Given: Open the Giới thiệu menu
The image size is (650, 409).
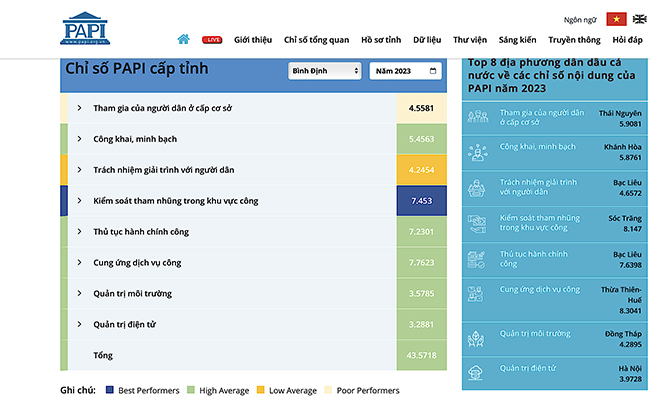Looking at the screenshot, I should (253, 40).
